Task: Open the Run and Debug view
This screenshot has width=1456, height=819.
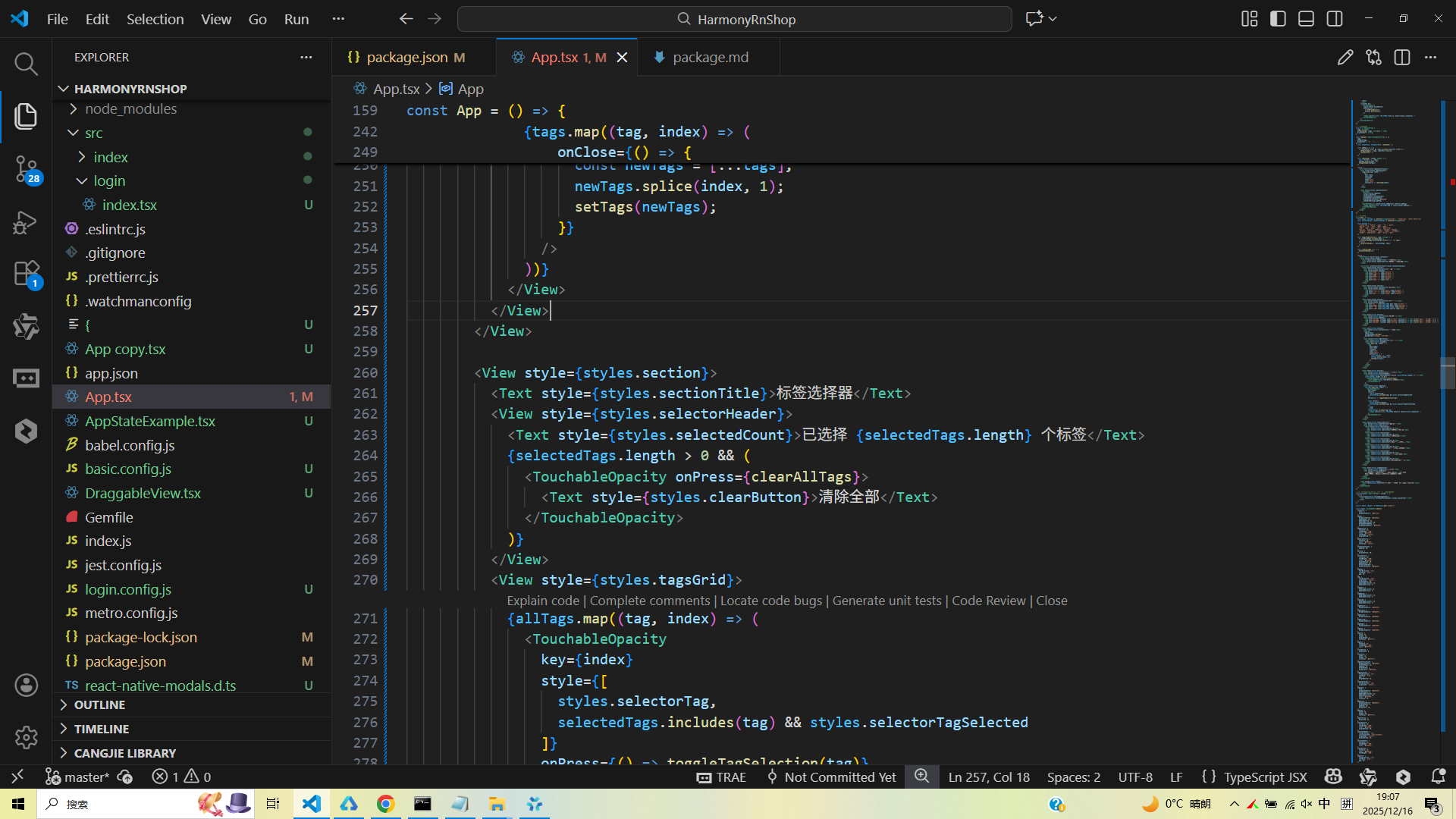Action: point(26,222)
